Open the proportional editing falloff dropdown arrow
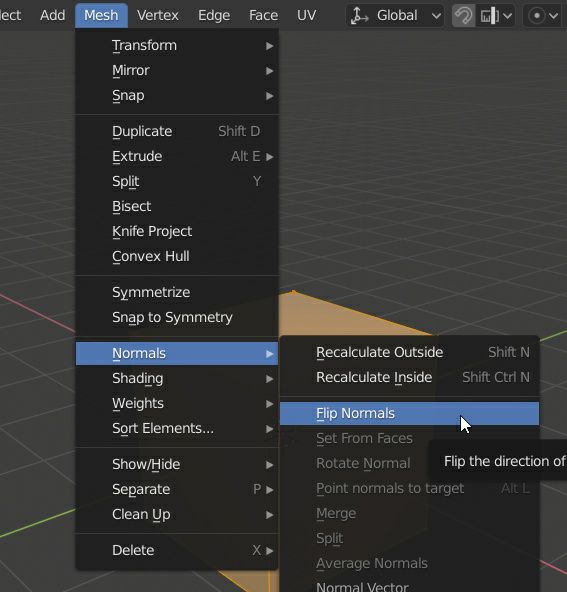The height and width of the screenshot is (592, 567). [x=554, y=16]
